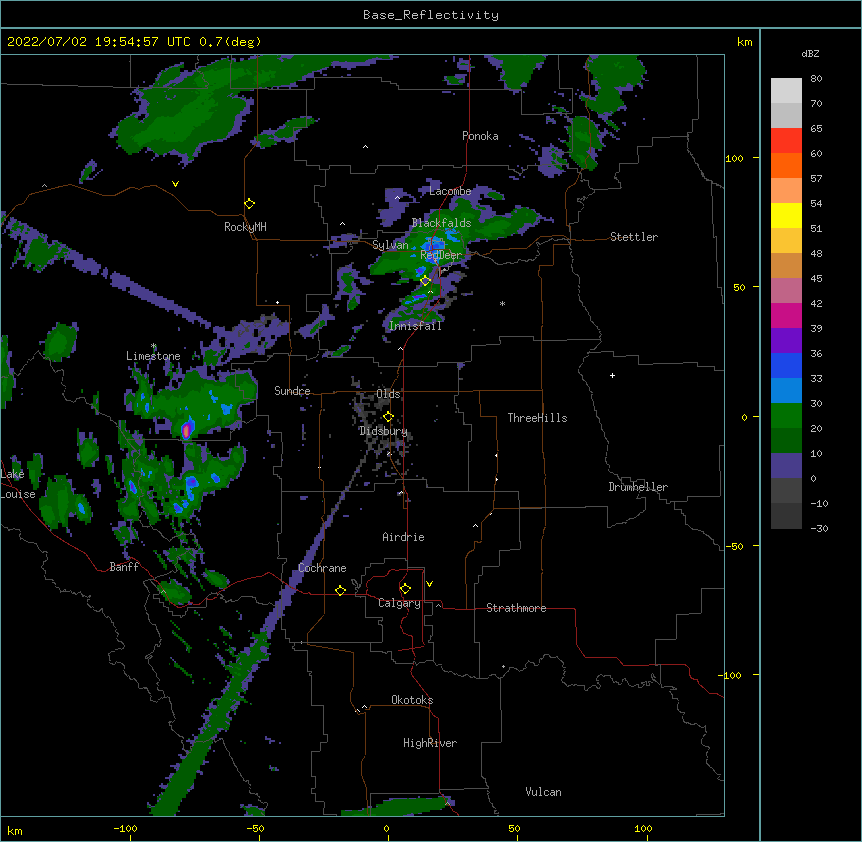Image resolution: width=862 pixels, height=842 pixels.
Task: Click the RedDeer city label
Action: click(441, 255)
